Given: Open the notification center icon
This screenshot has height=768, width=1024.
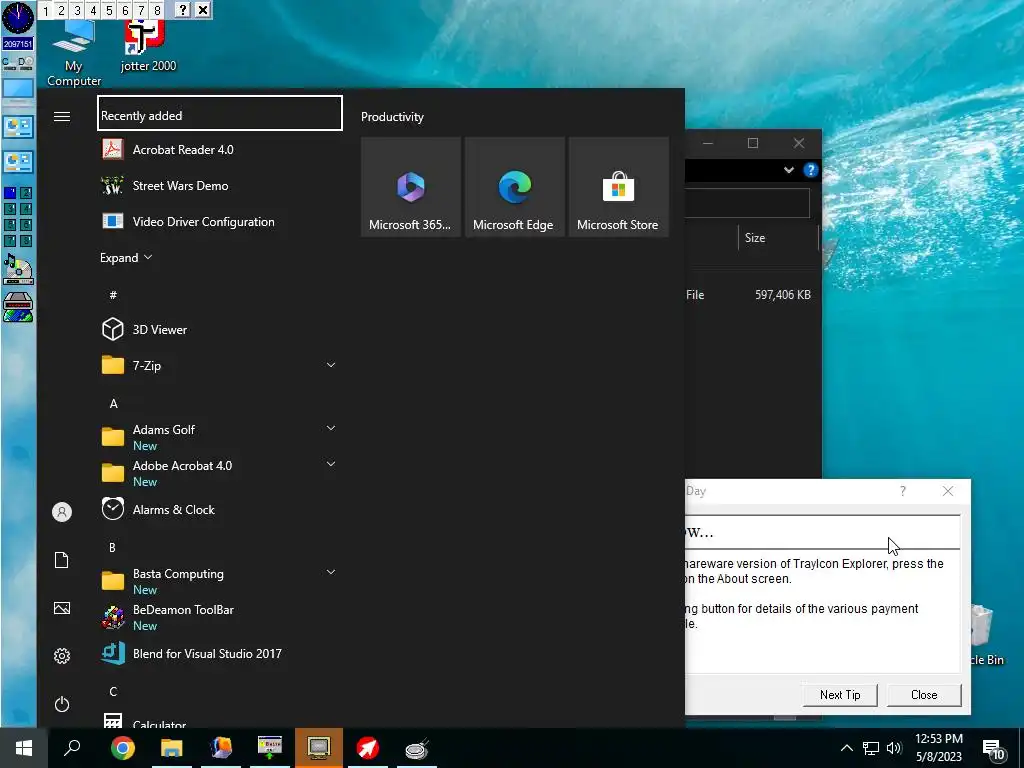Looking at the screenshot, I should coord(993,748).
